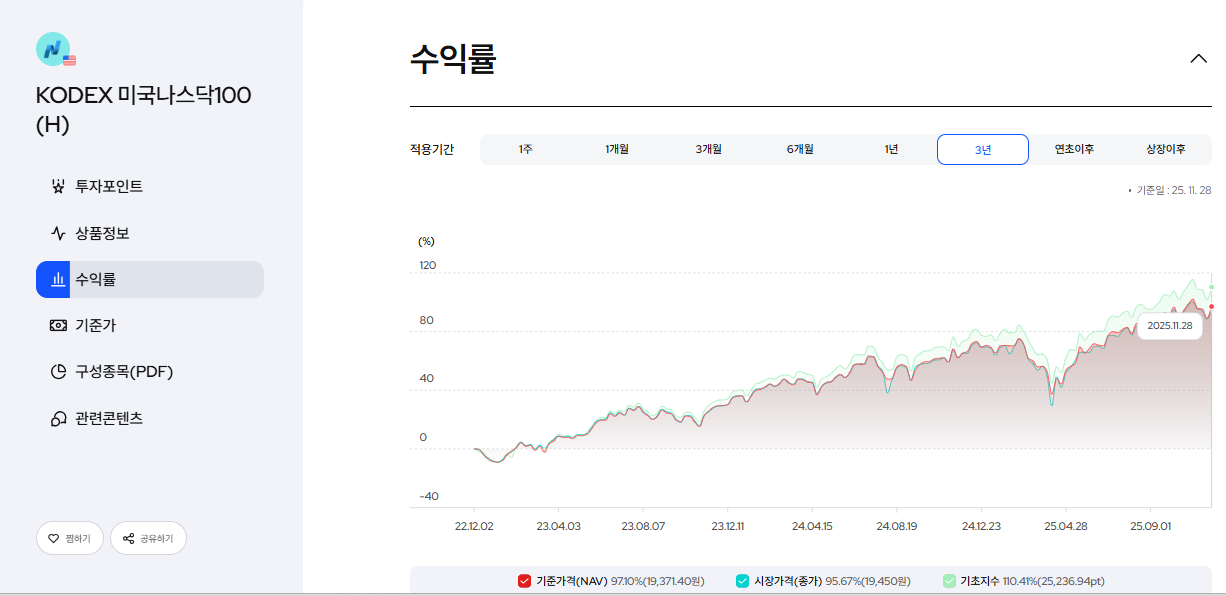Viewport: 1226px width, 596px height.
Task: Select the 1개월 period tab
Action: pos(617,149)
